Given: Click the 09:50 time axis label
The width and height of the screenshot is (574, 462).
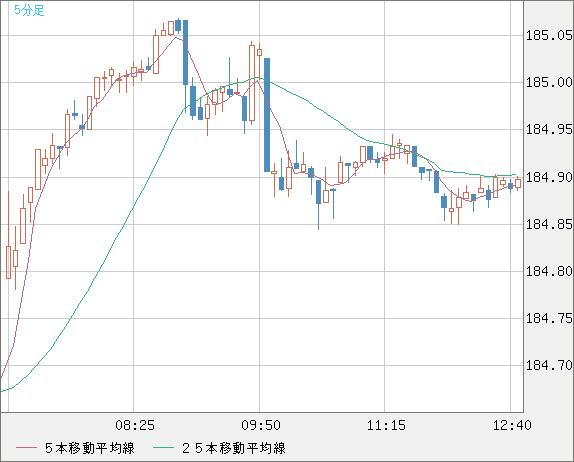Looking at the screenshot, I should point(261,425).
